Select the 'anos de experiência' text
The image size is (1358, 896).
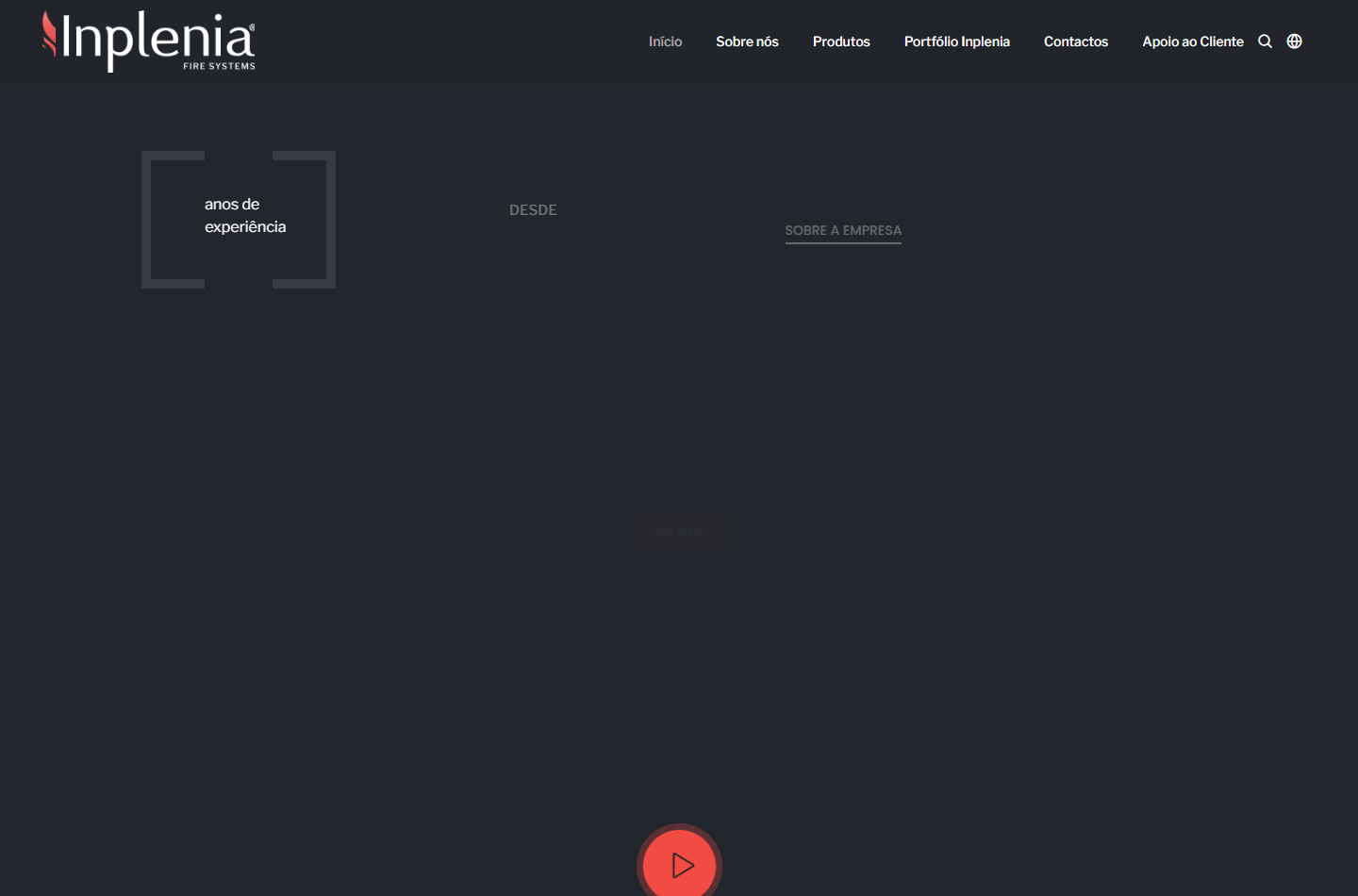[245, 216]
